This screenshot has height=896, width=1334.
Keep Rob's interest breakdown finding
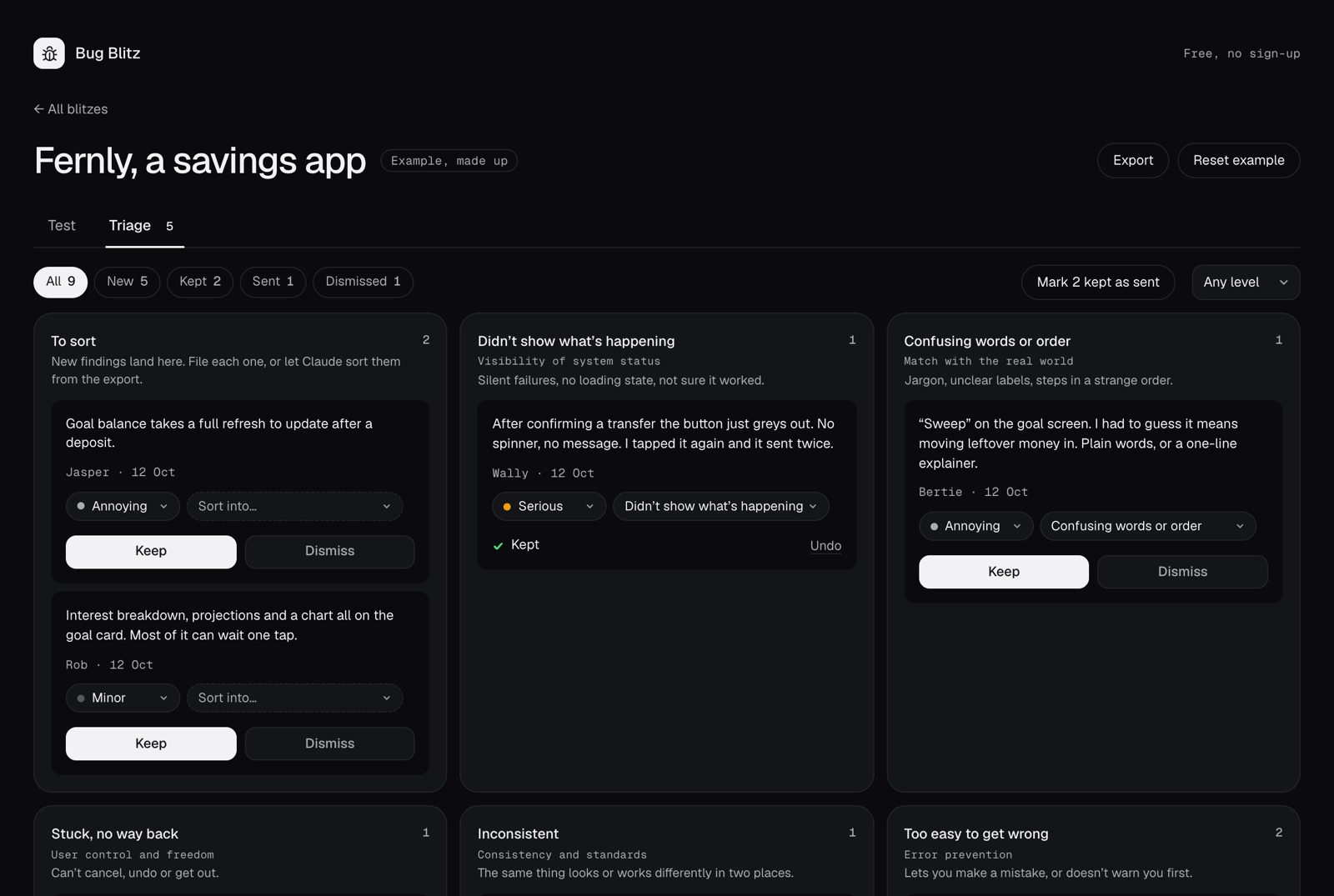(151, 744)
